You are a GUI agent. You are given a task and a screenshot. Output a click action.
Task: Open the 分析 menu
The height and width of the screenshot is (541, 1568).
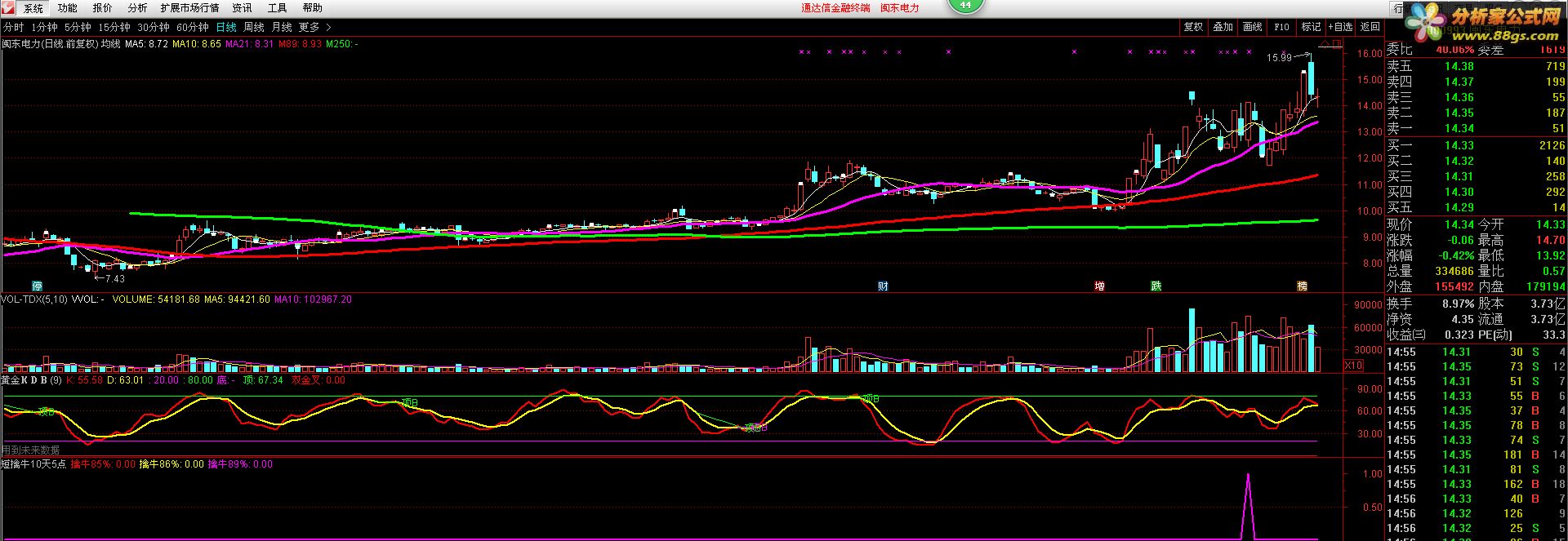[x=137, y=8]
